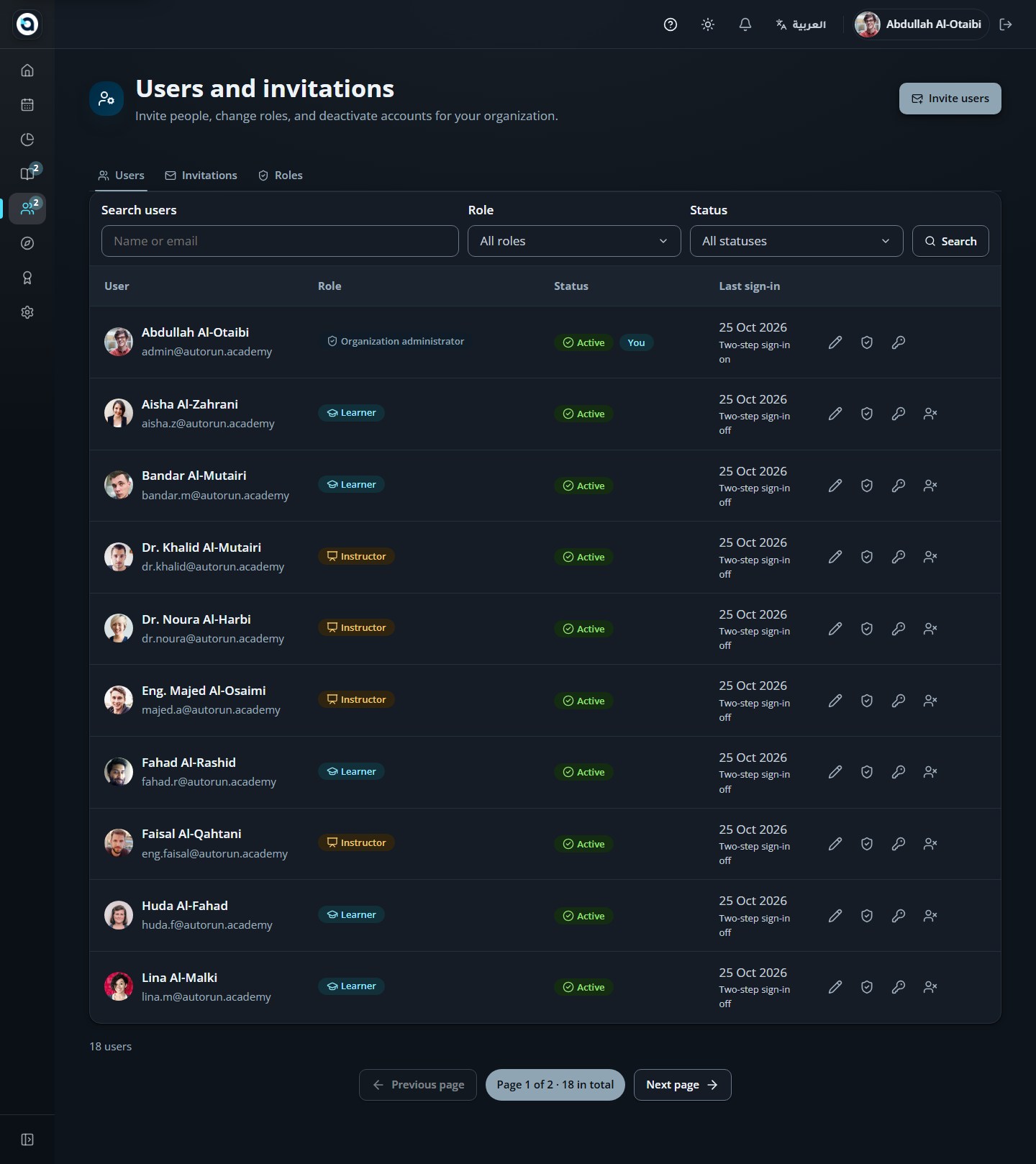Switch to the Users tab

[122, 176]
